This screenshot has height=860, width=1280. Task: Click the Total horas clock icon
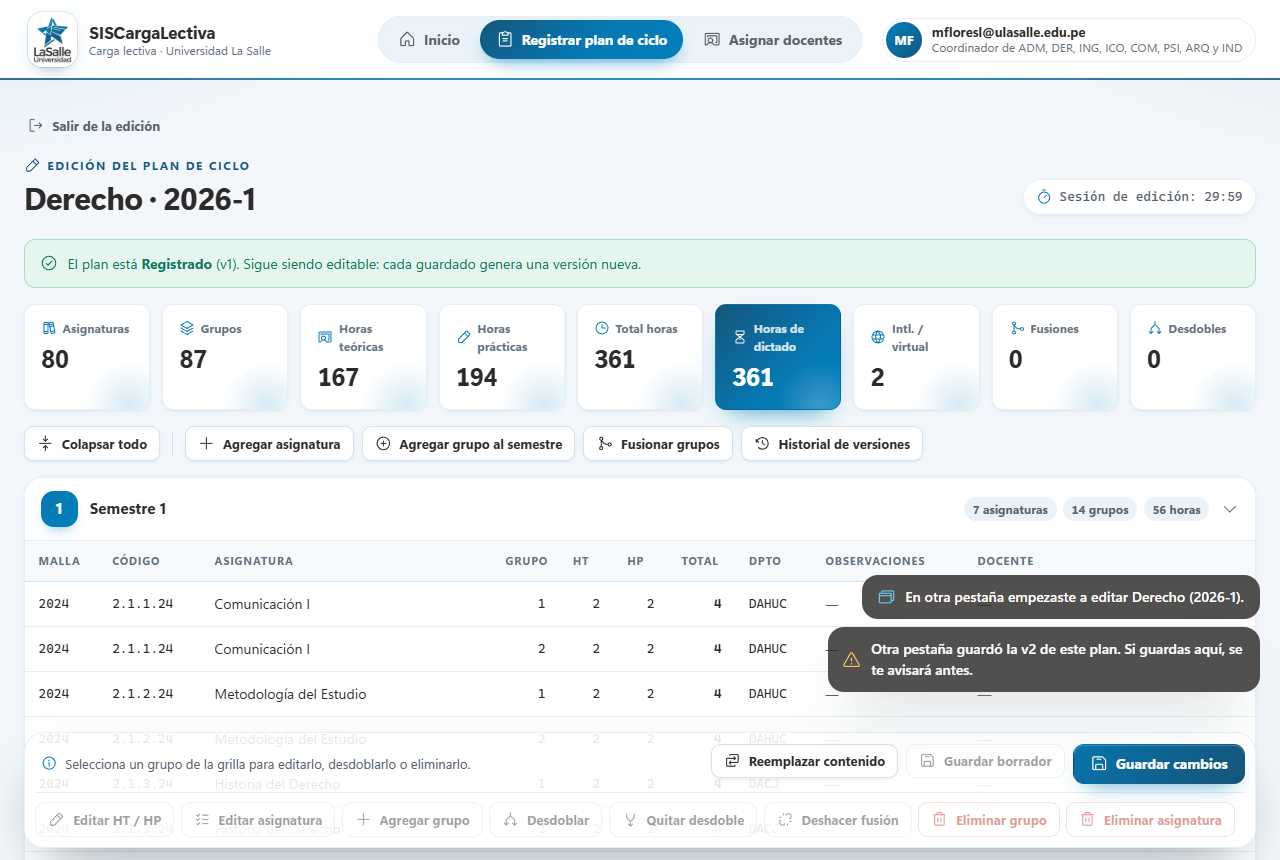602,328
